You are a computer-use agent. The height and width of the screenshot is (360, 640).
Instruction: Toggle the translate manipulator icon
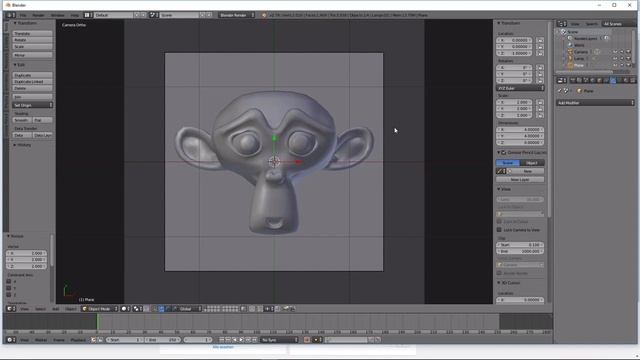click(161, 309)
